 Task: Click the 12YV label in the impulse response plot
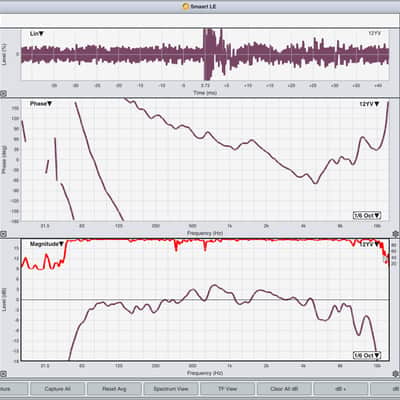[x=374, y=33]
